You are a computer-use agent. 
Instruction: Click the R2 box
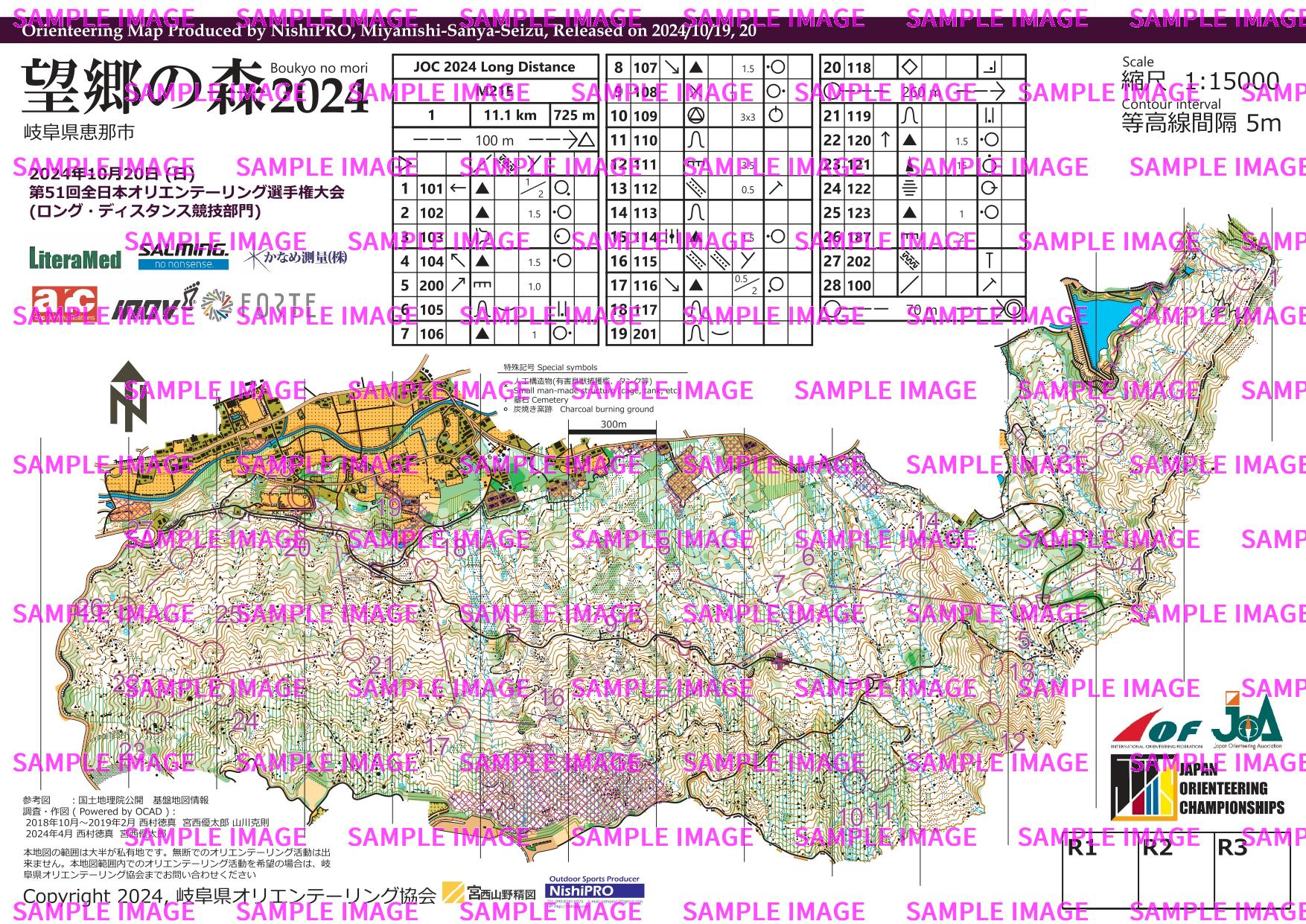(x=1175, y=870)
